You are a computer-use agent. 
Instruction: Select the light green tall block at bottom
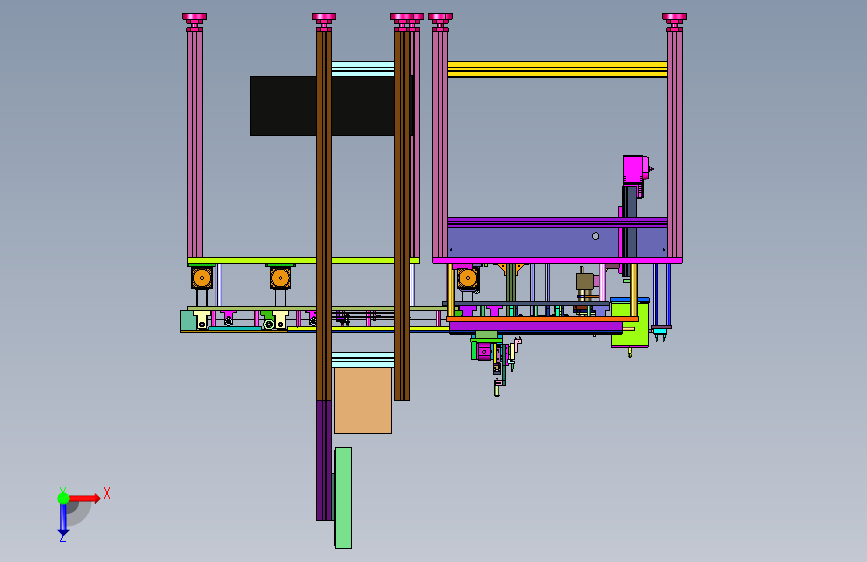coord(343,498)
